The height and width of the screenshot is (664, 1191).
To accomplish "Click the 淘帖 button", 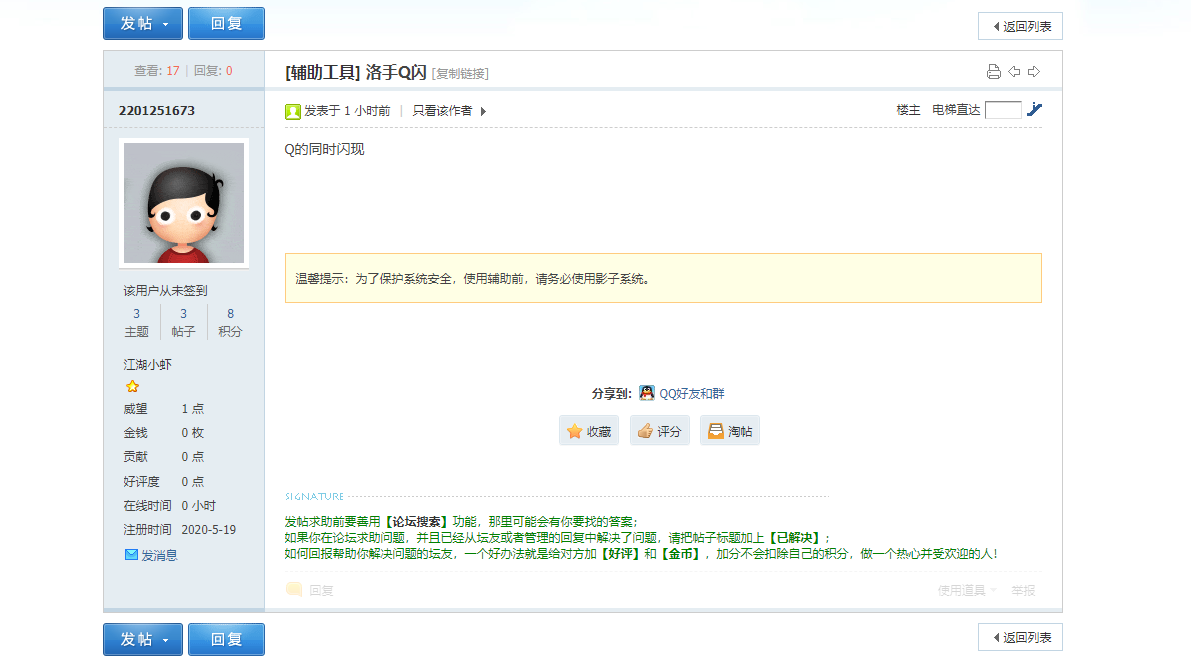I will pyautogui.click(x=729, y=431).
